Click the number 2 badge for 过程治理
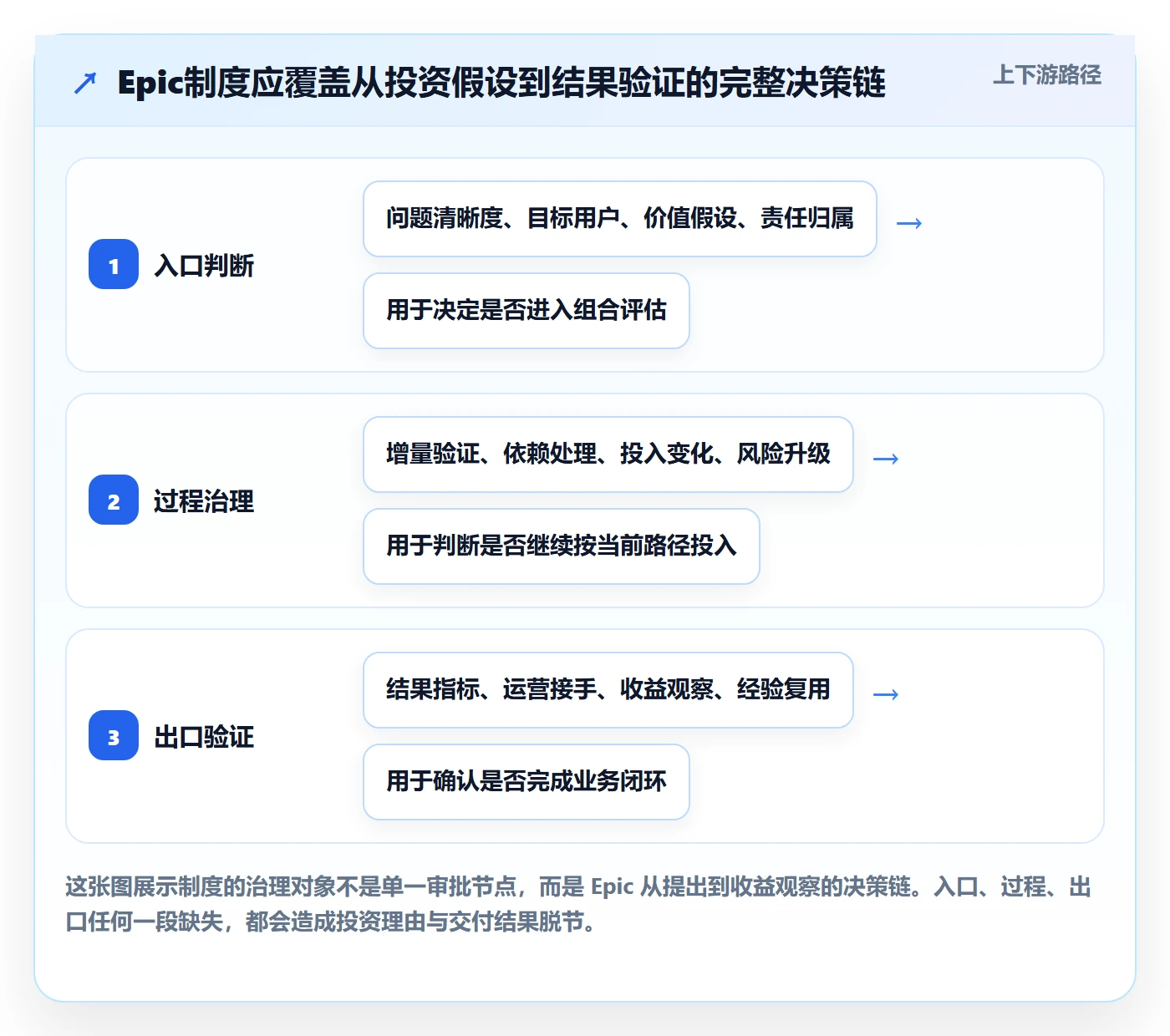1170x1036 pixels. click(x=114, y=500)
